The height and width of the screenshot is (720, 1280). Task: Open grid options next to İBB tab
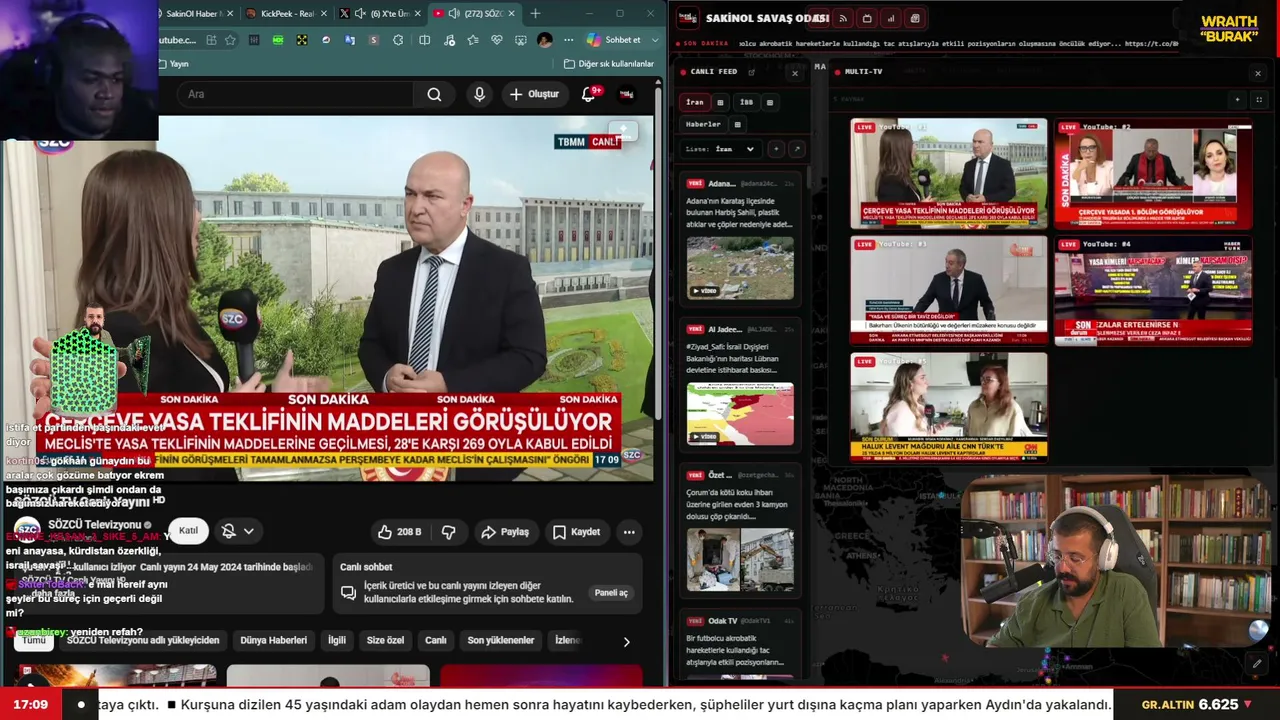click(x=769, y=102)
